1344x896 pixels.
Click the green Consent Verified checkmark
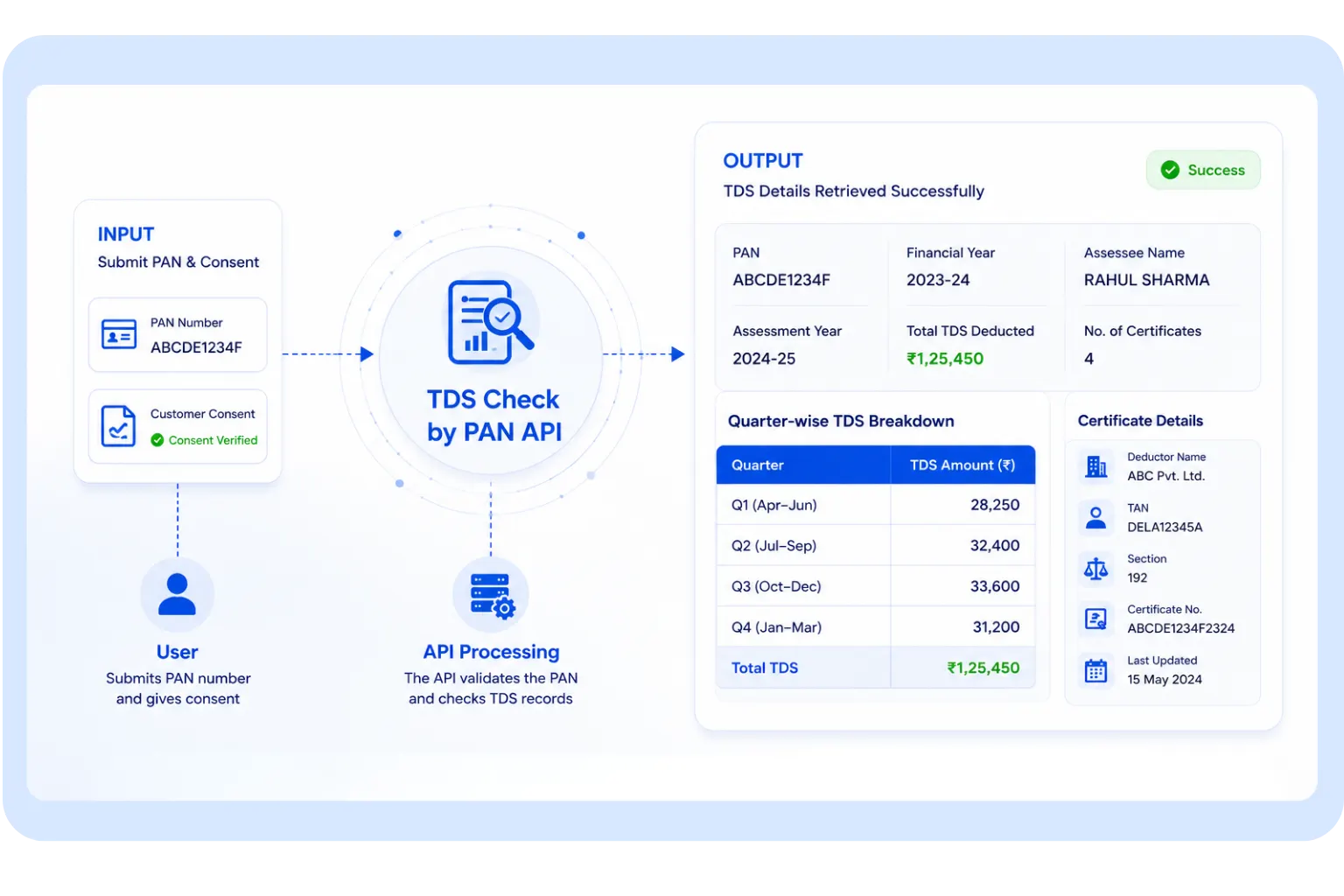pyautogui.click(x=157, y=440)
